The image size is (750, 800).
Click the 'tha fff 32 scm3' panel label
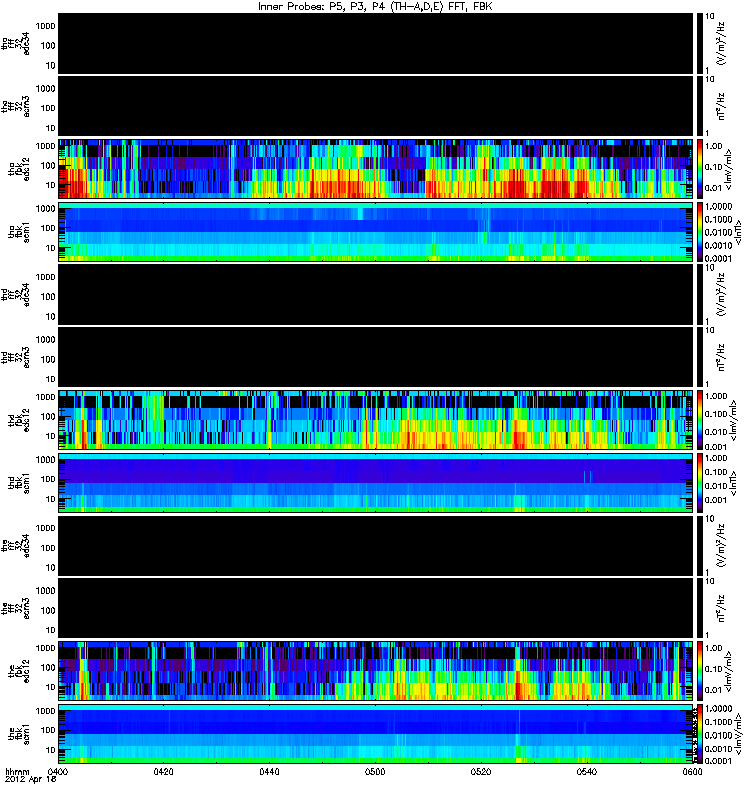click(15, 106)
